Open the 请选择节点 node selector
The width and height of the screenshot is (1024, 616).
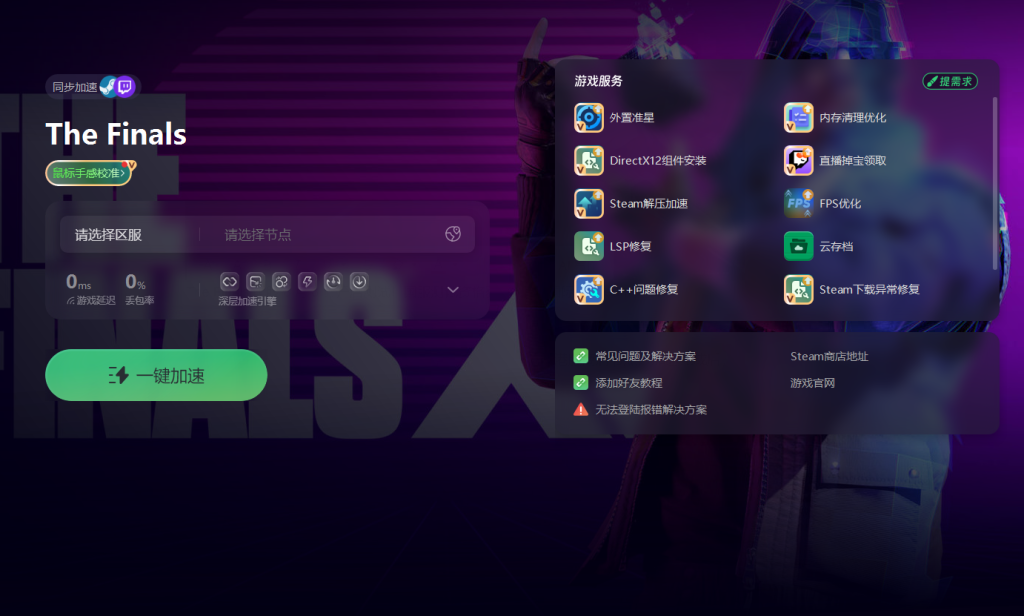point(258,235)
